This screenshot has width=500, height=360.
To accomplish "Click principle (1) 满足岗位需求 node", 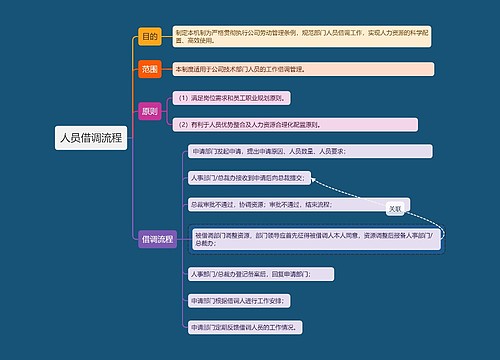I will click(x=231, y=98).
